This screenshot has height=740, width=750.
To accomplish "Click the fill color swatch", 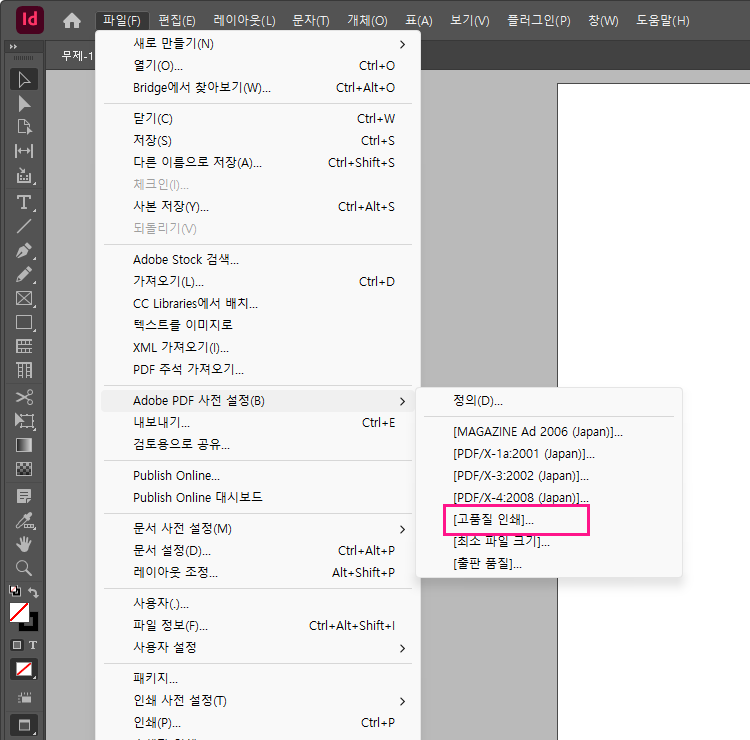I will click(x=19, y=610).
